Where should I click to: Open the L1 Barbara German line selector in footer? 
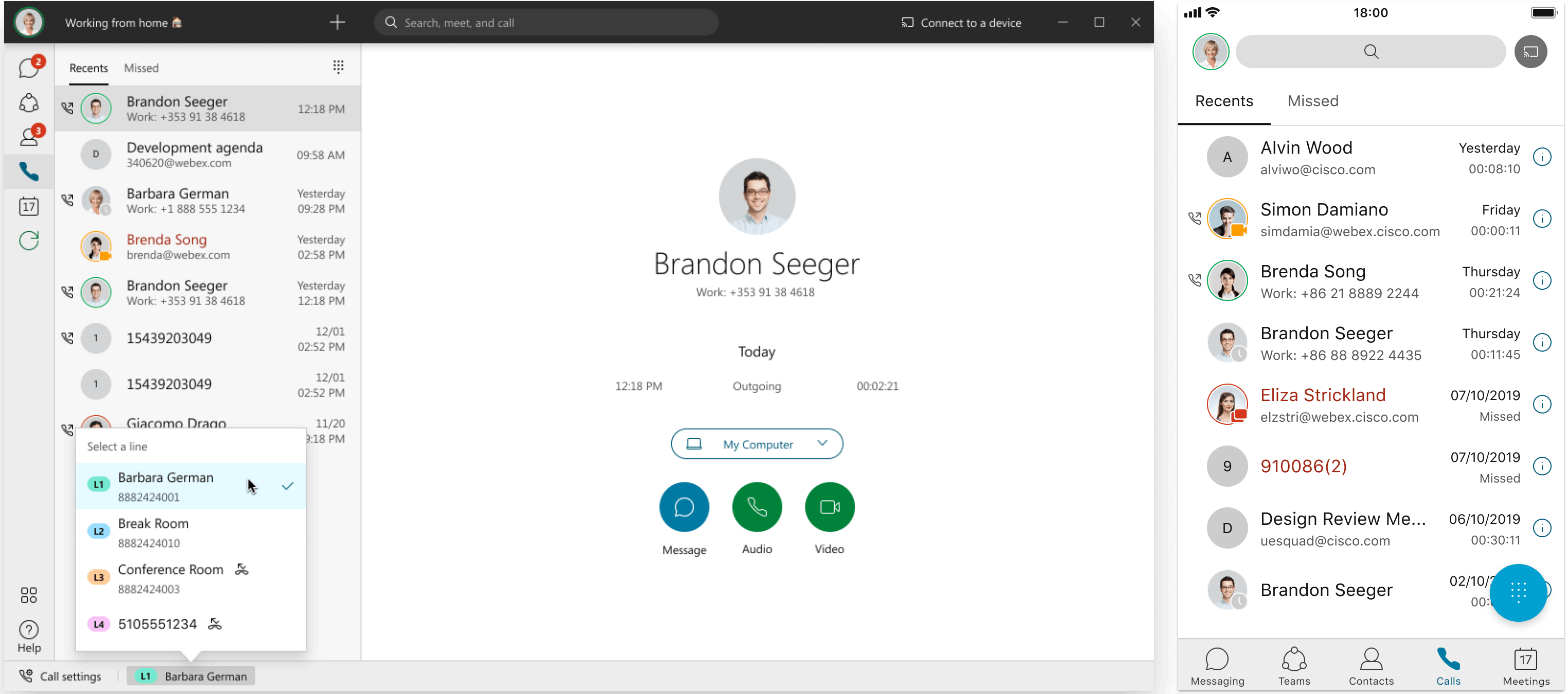191,677
